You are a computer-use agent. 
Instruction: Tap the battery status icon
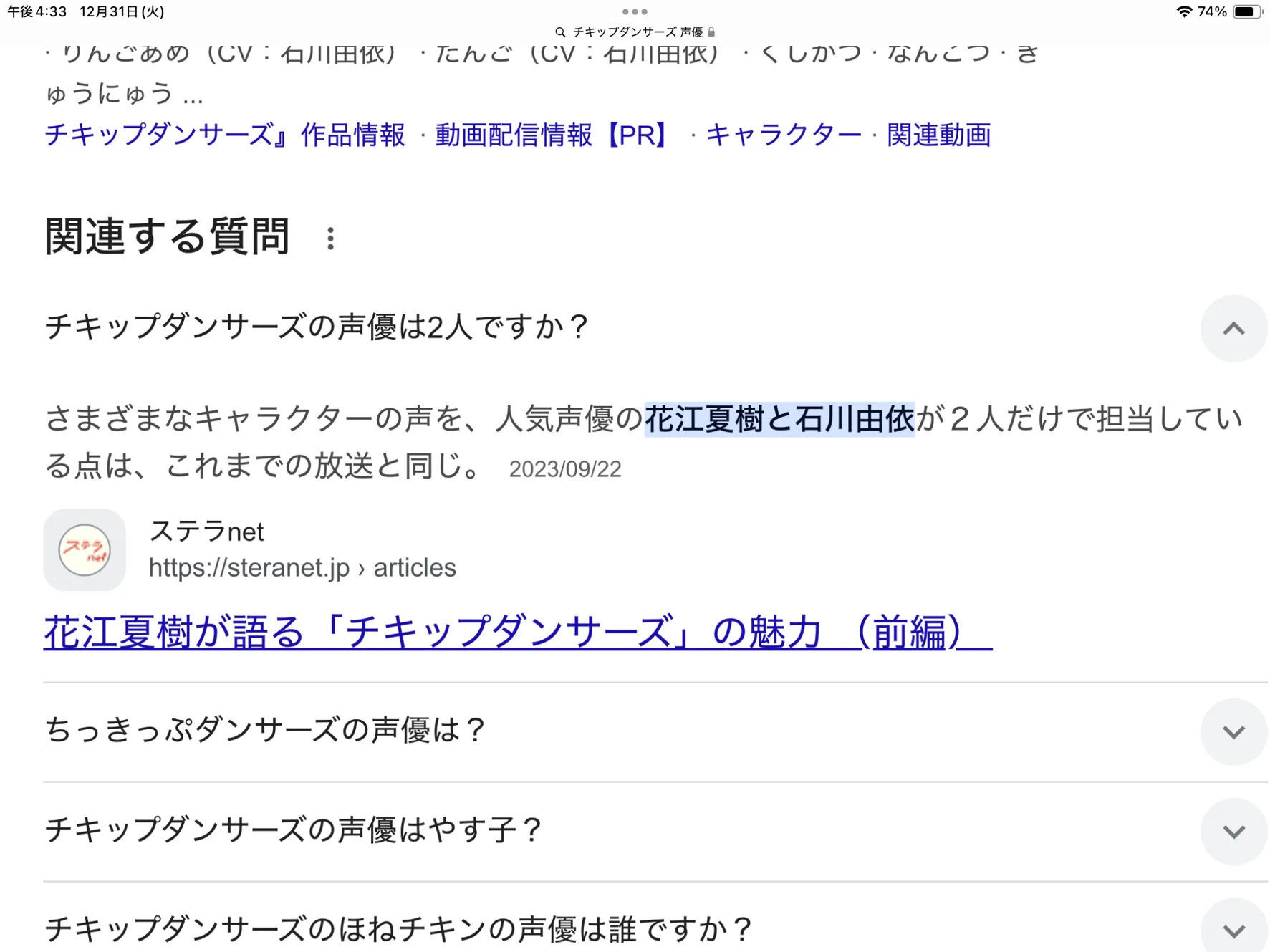tap(1247, 11)
